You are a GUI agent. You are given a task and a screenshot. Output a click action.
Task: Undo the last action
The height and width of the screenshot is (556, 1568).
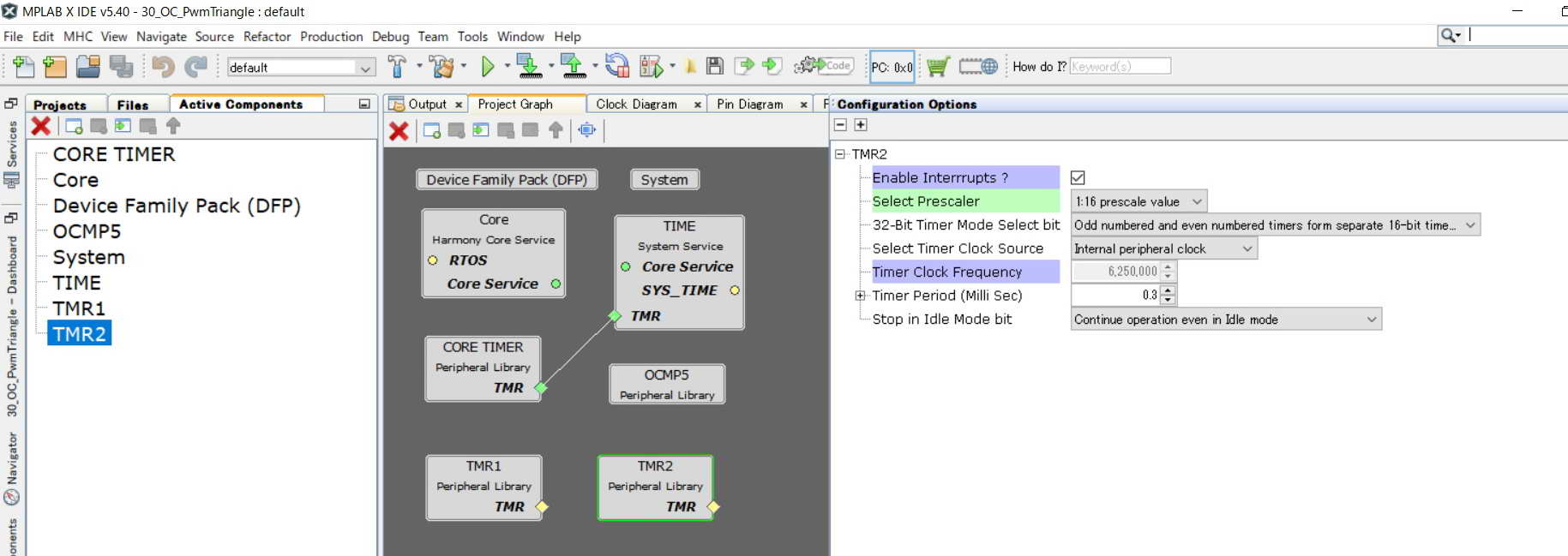click(163, 66)
